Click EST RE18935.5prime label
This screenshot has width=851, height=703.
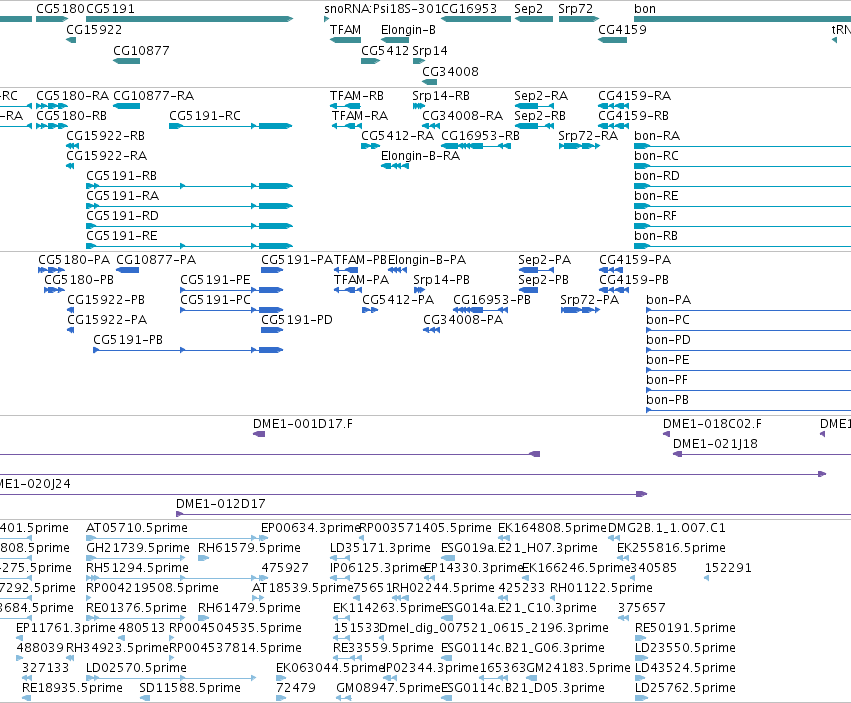click(72, 688)
